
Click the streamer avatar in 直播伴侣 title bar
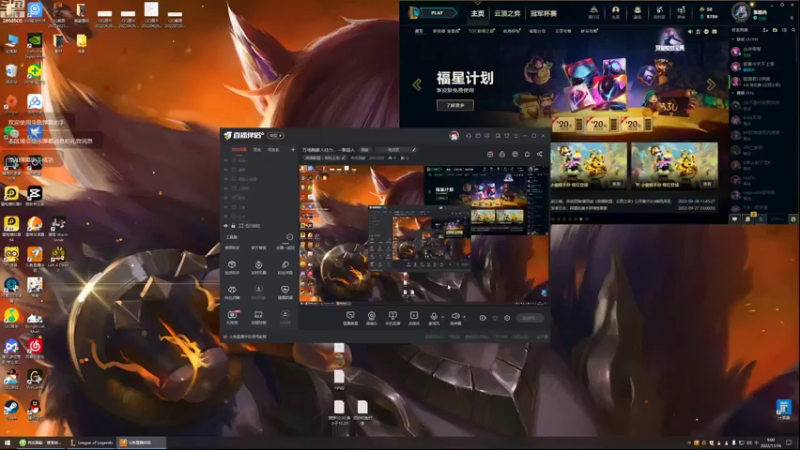tap(454, 136)
